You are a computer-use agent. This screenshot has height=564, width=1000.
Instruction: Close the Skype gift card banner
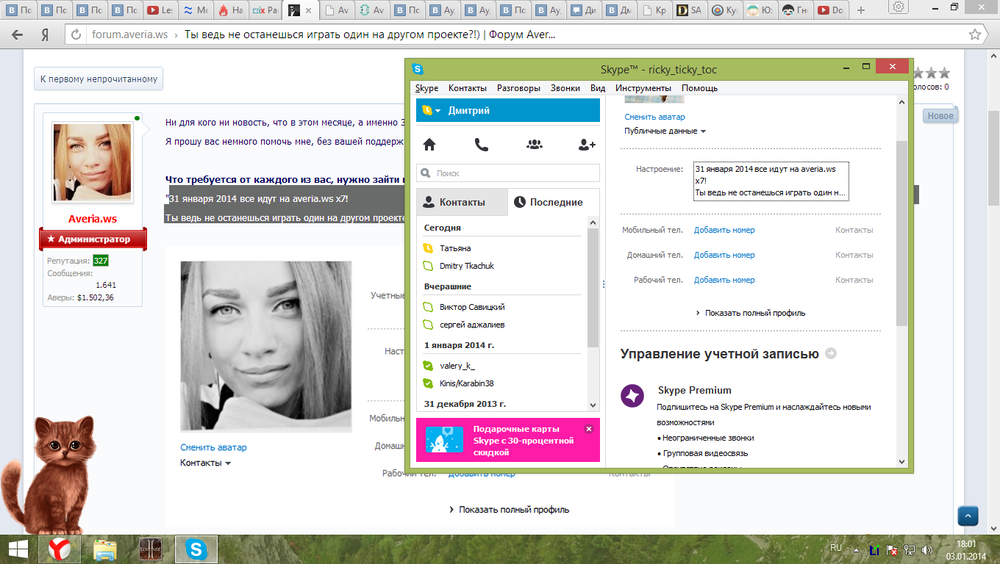[589, 428]
